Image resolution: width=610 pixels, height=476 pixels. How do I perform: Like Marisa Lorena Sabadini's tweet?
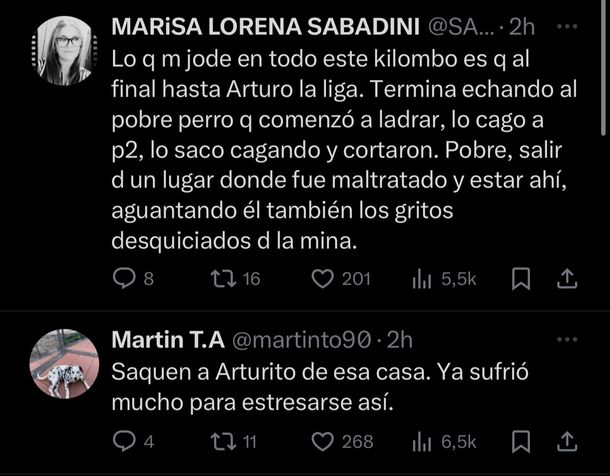click(x=322, y=279)
